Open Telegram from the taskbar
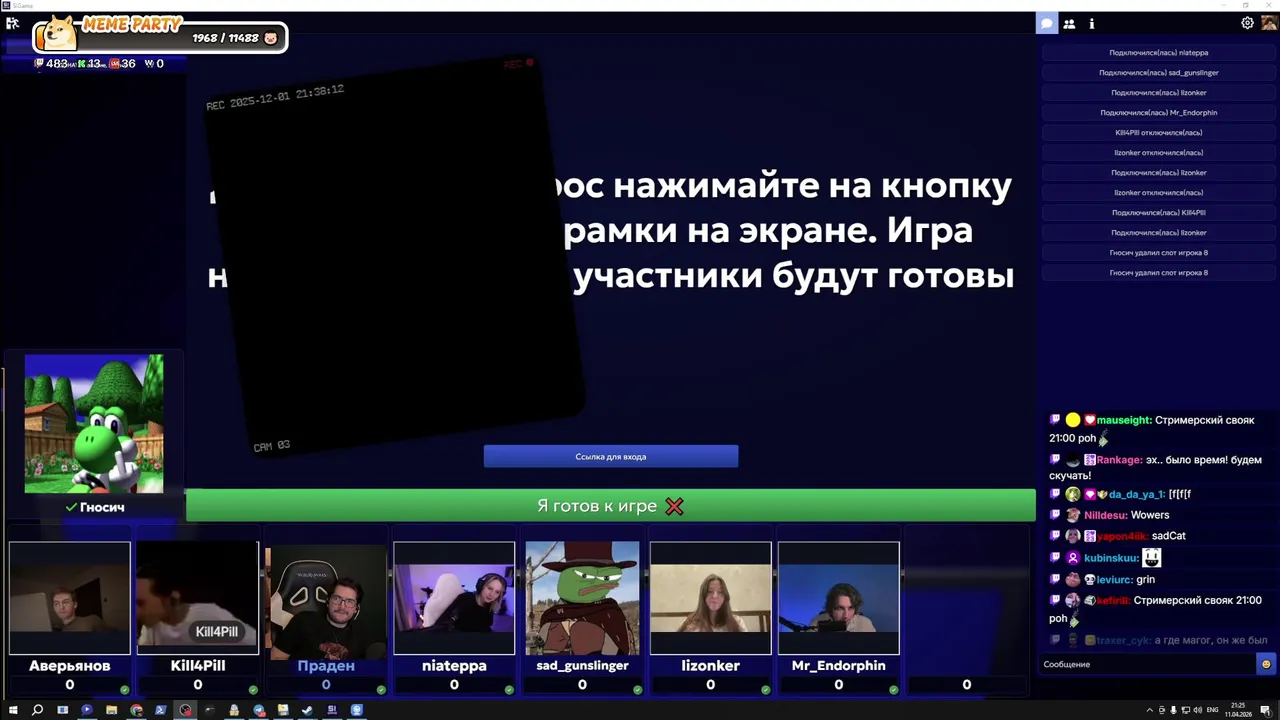1280x720 pixels. point(259,710)
